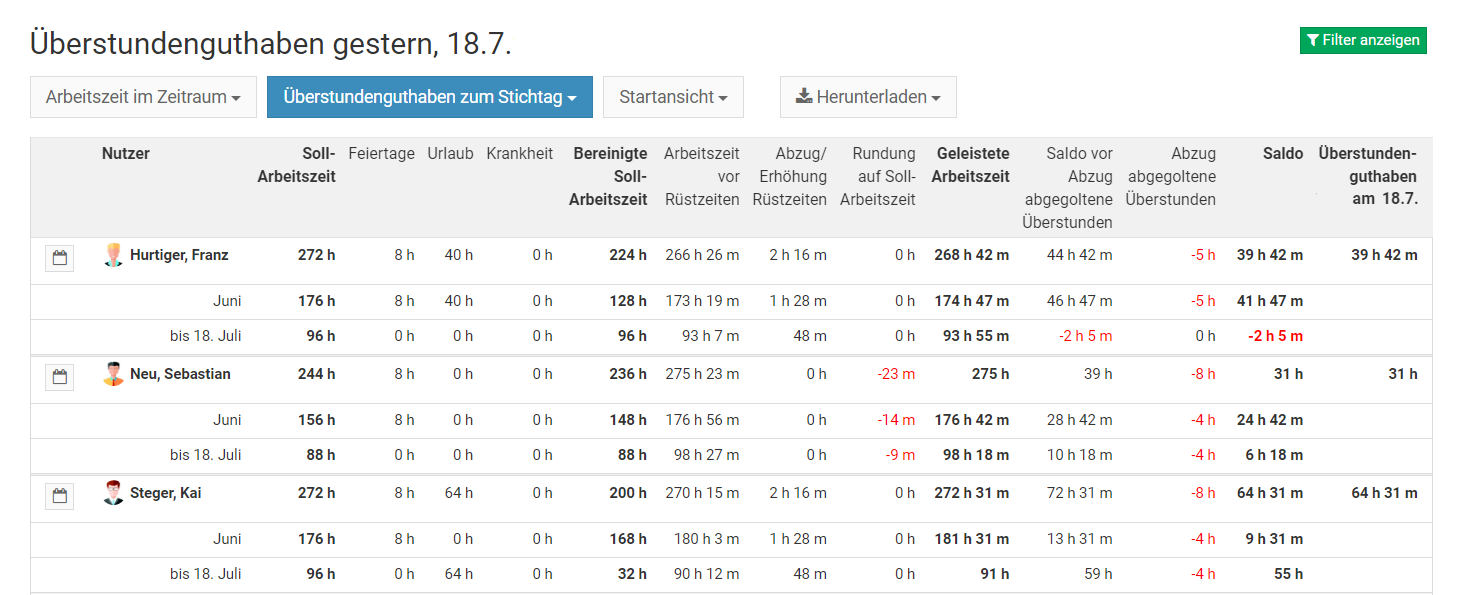Expand the Startansicht dropdown
This screenshot has height=595, width=1467.
673,97
